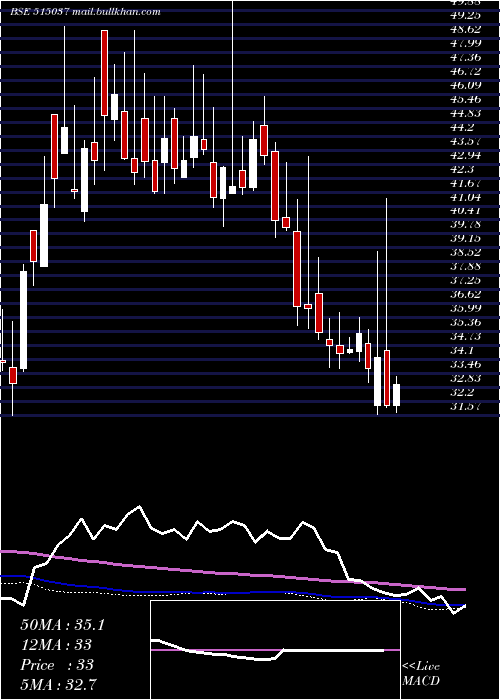500x700 pixels.
Task: Click the 35.99 price axis label
Action: [465, 309]
